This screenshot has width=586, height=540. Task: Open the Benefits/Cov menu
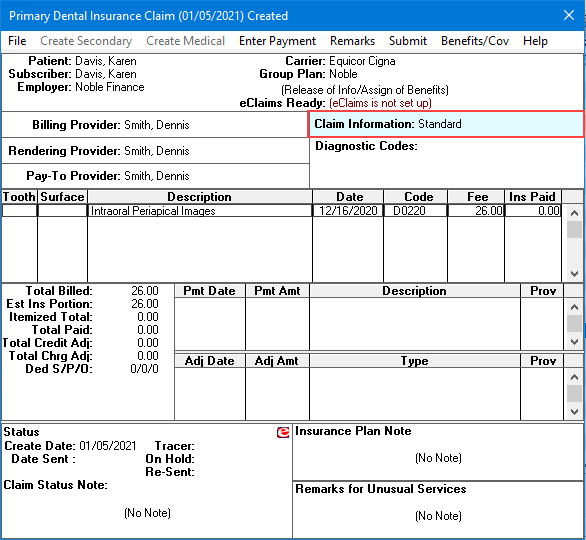tap(475, 41)
